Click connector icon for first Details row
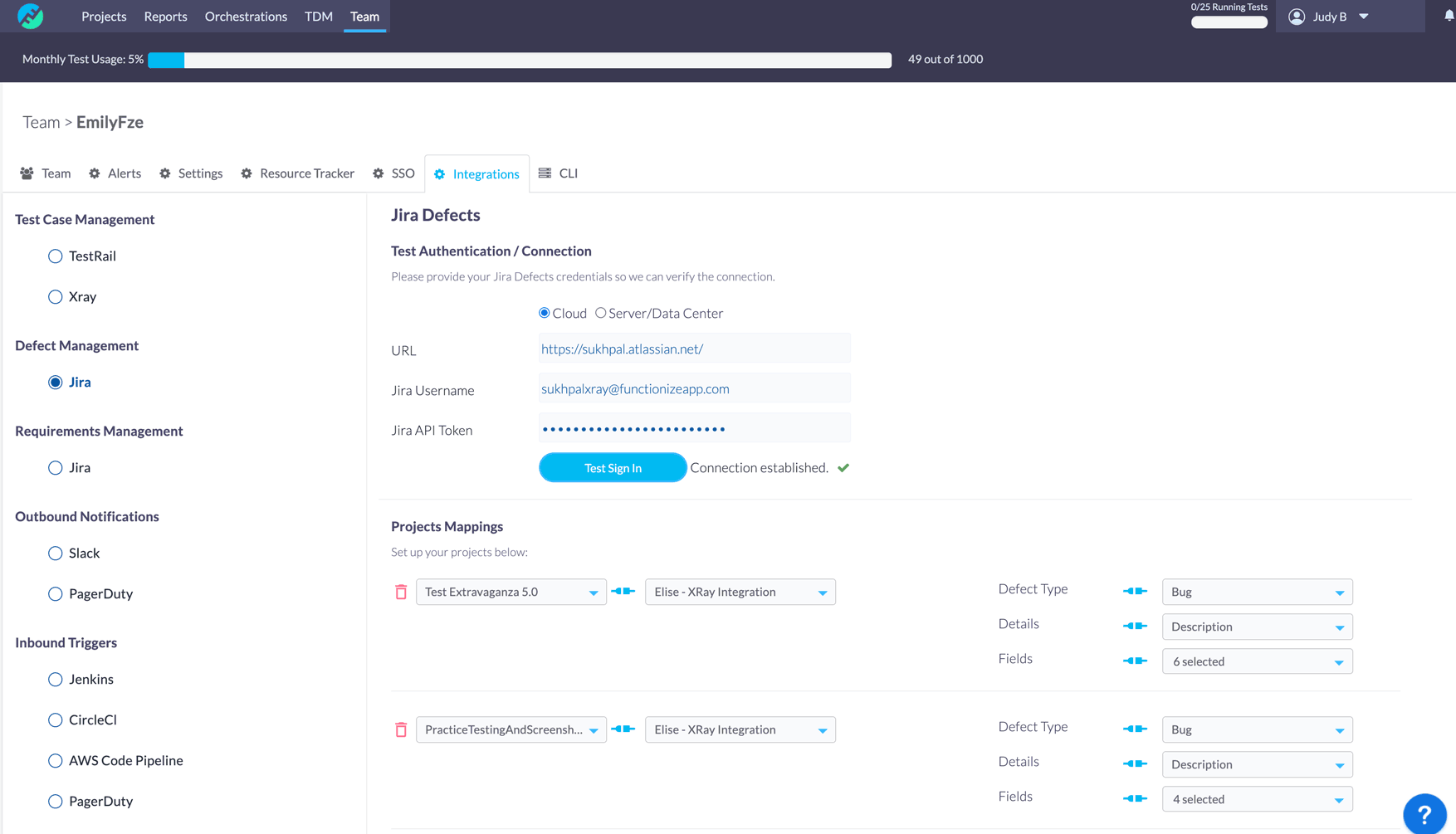Image resolution: width=1456 pixels, height=834 pixels. [x=1135, y=626]
